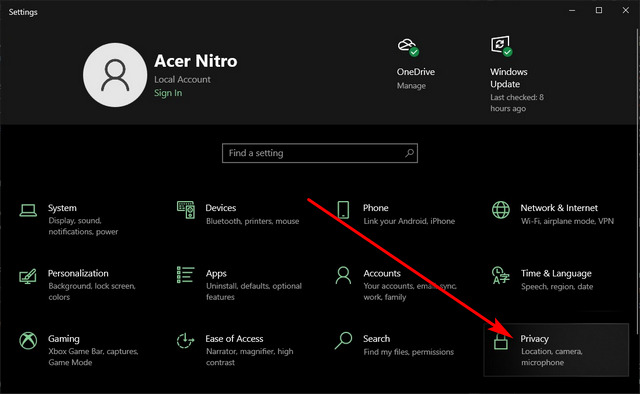
Task: Open the Gaming Xbox icon
Action: click(x=28, y=341)
